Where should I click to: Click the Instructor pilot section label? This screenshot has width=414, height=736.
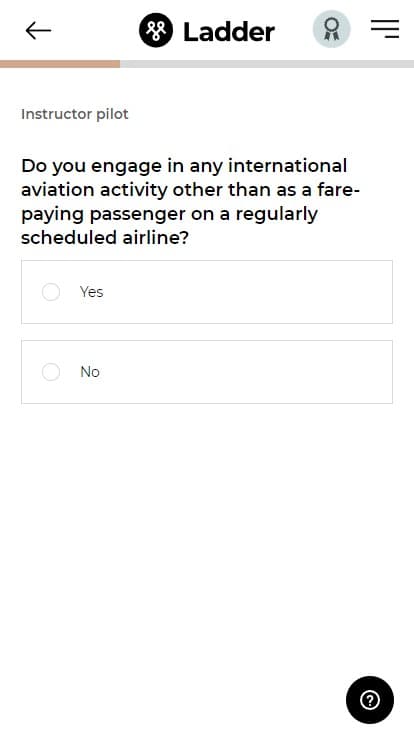point(75,114)
